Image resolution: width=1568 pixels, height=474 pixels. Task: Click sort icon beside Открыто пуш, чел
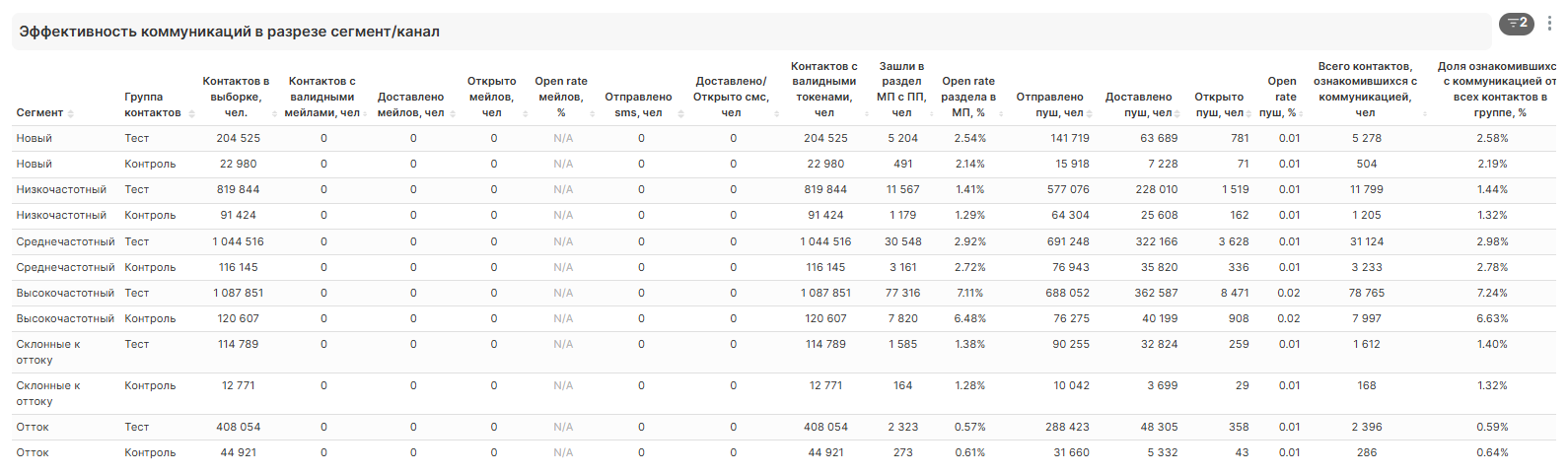click(1248, 114)
